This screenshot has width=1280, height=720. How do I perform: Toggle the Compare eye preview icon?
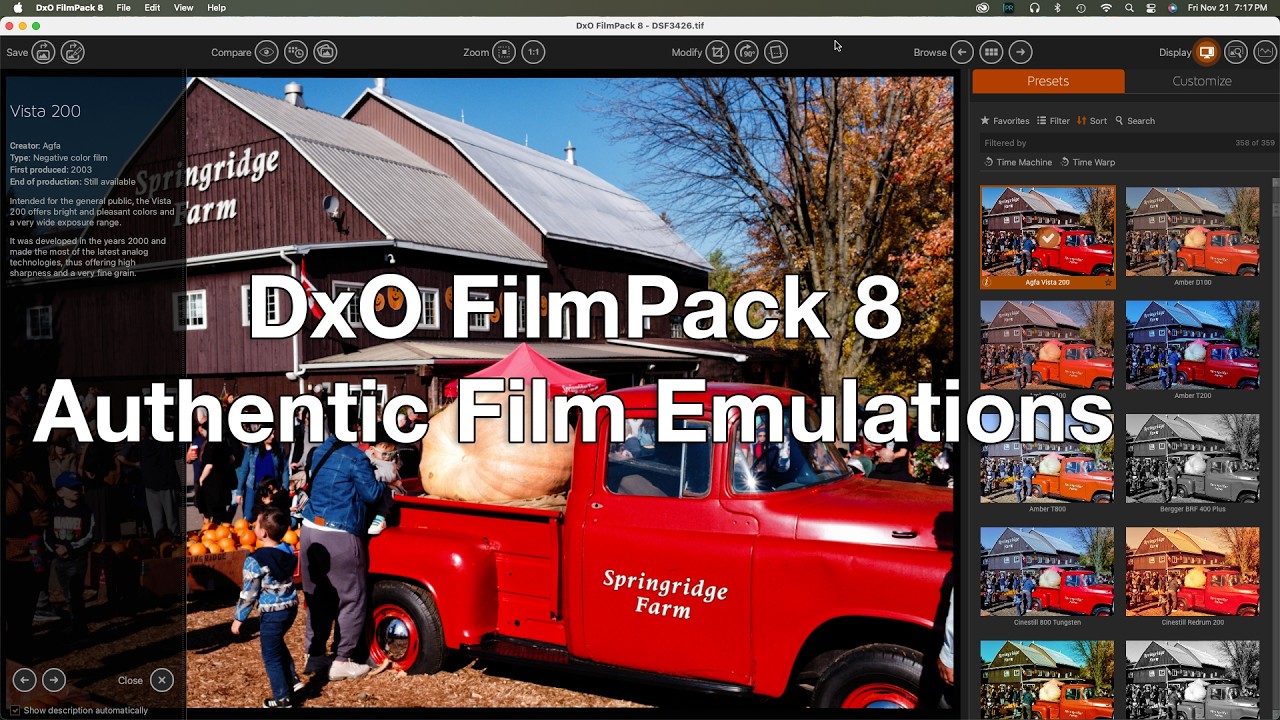point(266,52)
